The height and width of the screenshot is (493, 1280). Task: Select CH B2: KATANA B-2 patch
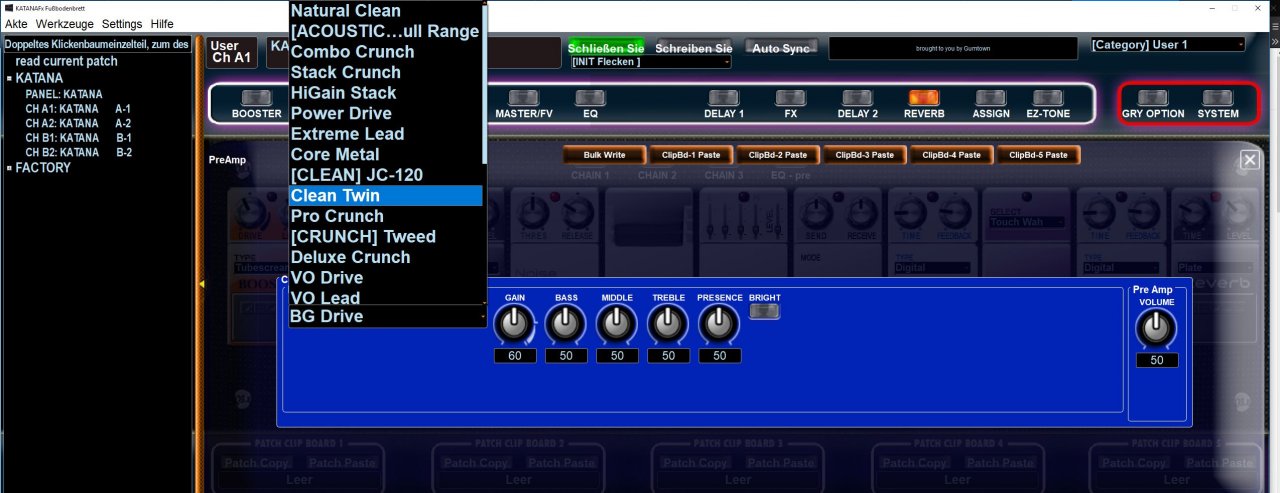tap(78, 153)
